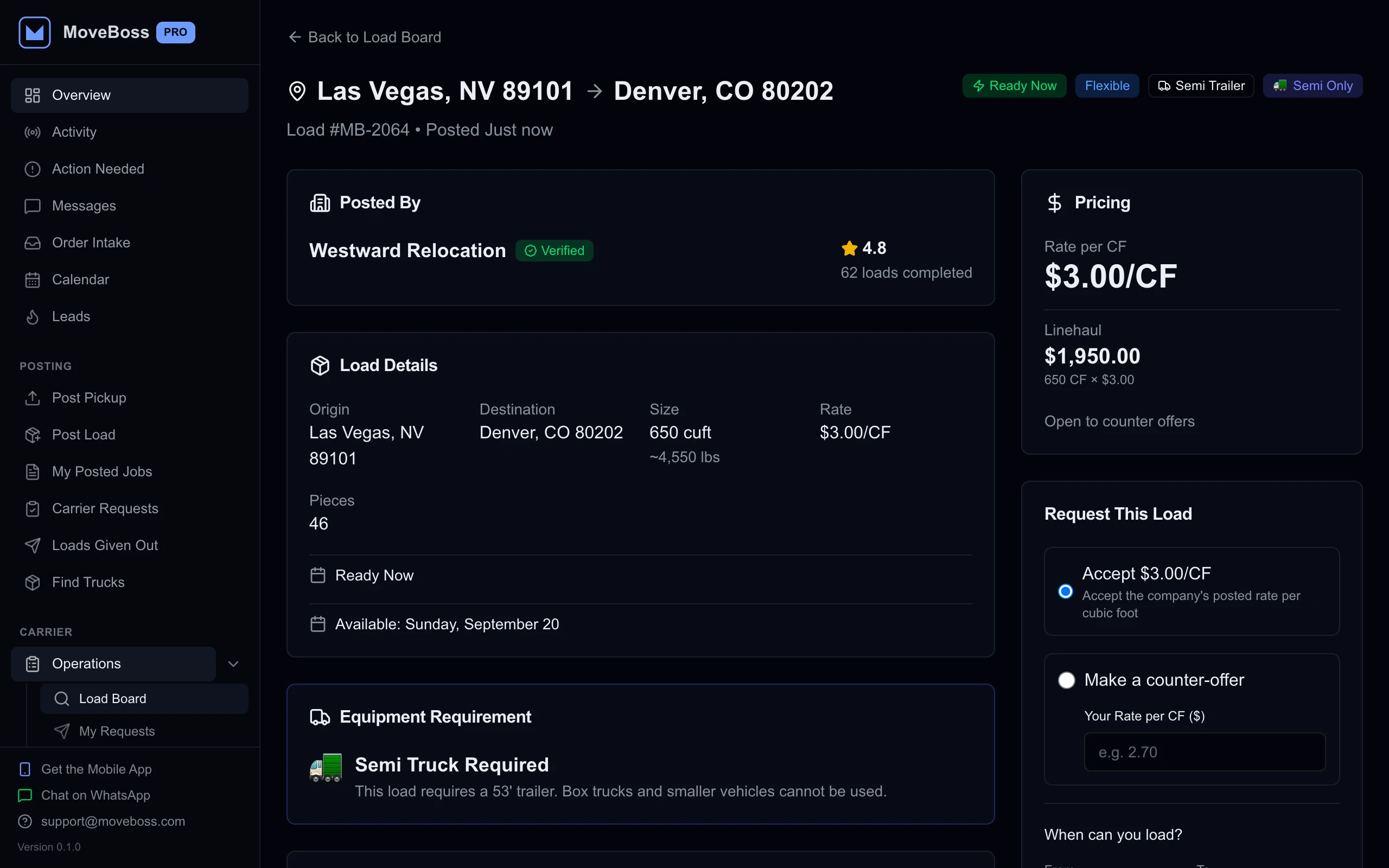Click the Carrier Requests clipboard icon
The height and width of the screenshot is (868, 1389).
33,509
